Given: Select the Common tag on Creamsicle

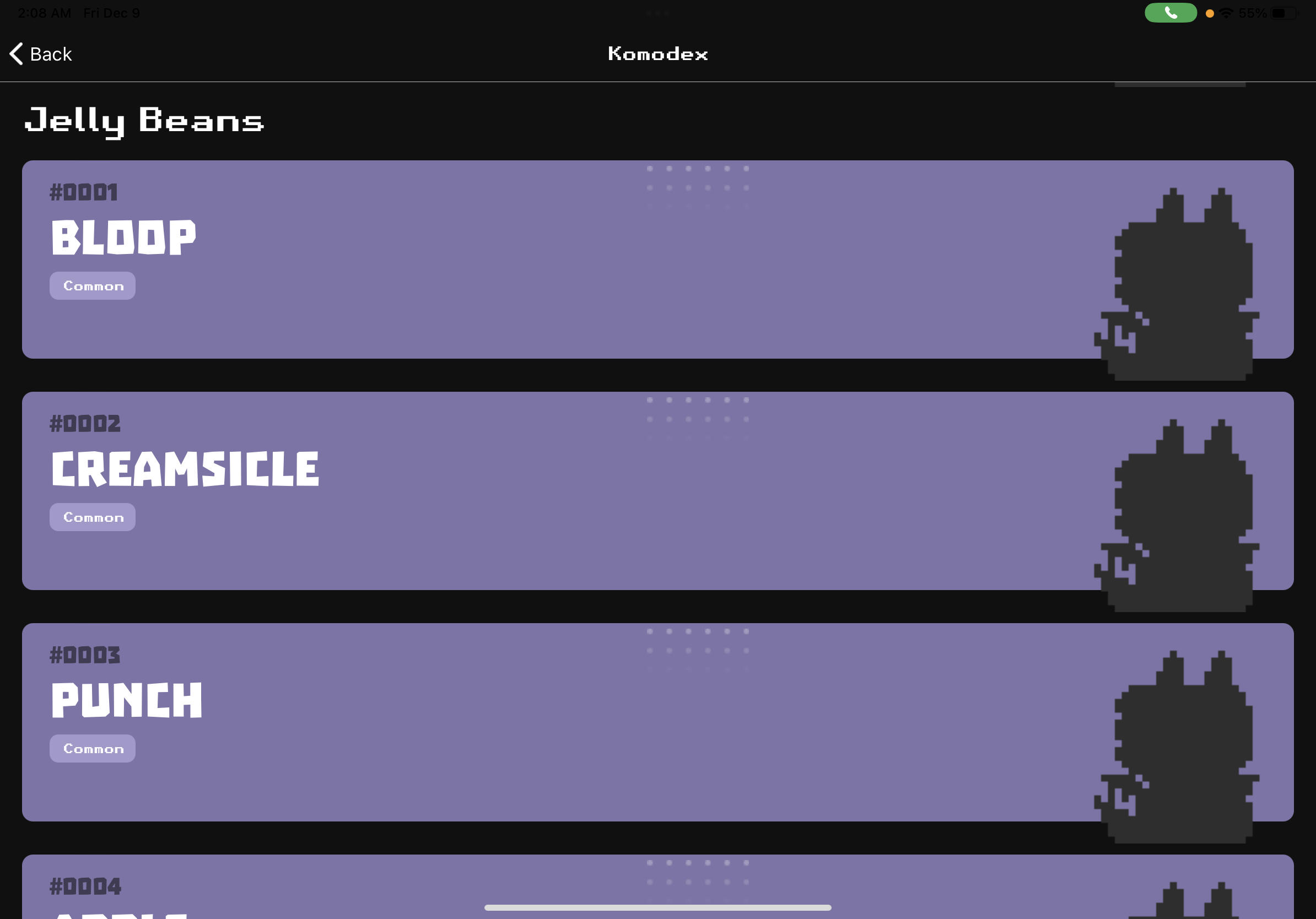Looking at the screenshot, I should tap(92, 517).
